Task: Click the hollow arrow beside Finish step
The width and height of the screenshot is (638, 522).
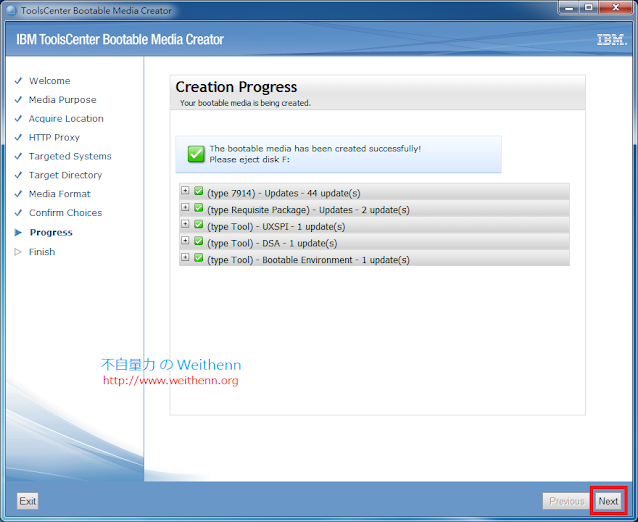Action: click(x=18, y=252)
